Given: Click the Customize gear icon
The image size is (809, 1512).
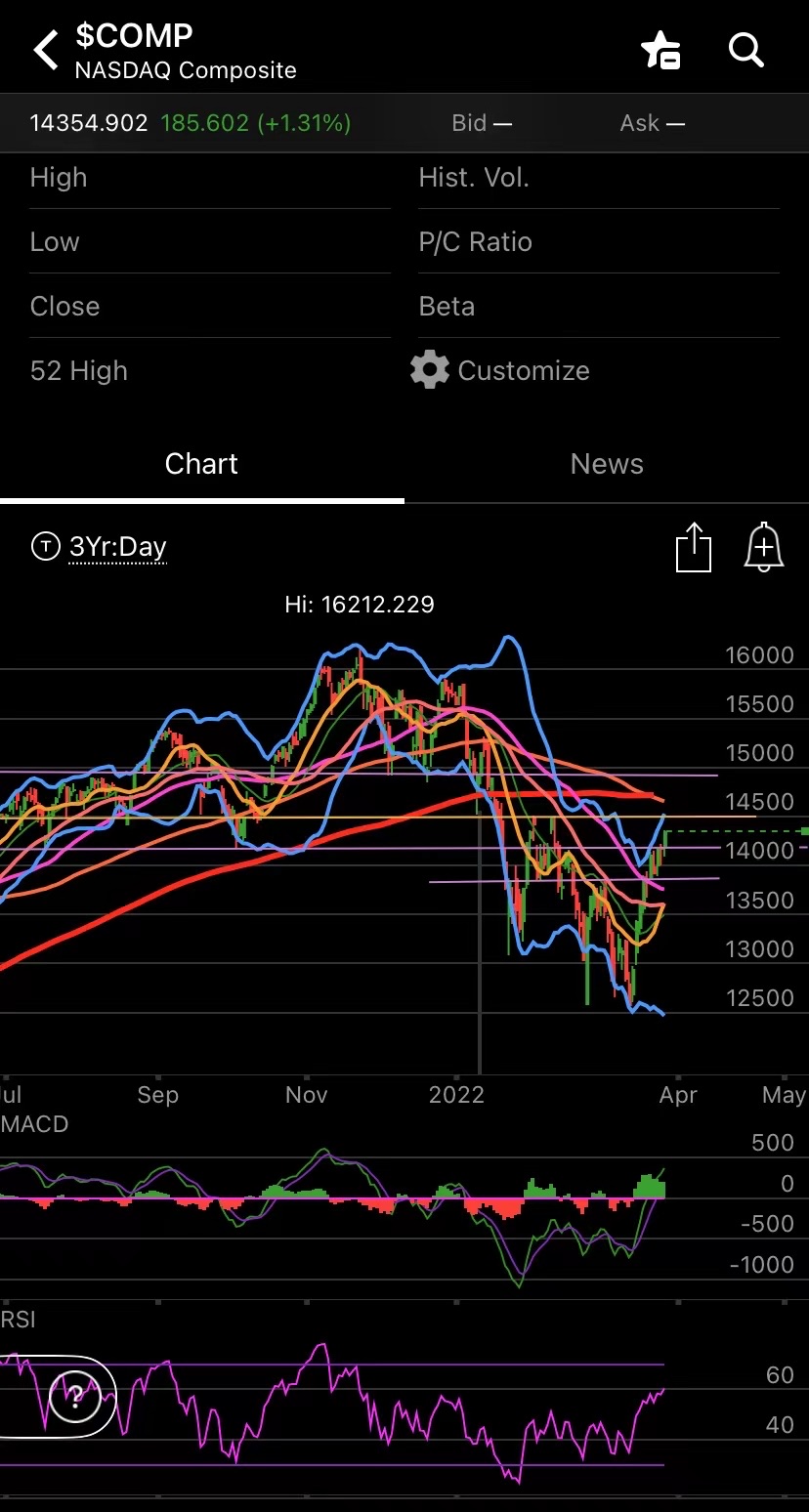Looking at the screenshot, I should 429,370.
